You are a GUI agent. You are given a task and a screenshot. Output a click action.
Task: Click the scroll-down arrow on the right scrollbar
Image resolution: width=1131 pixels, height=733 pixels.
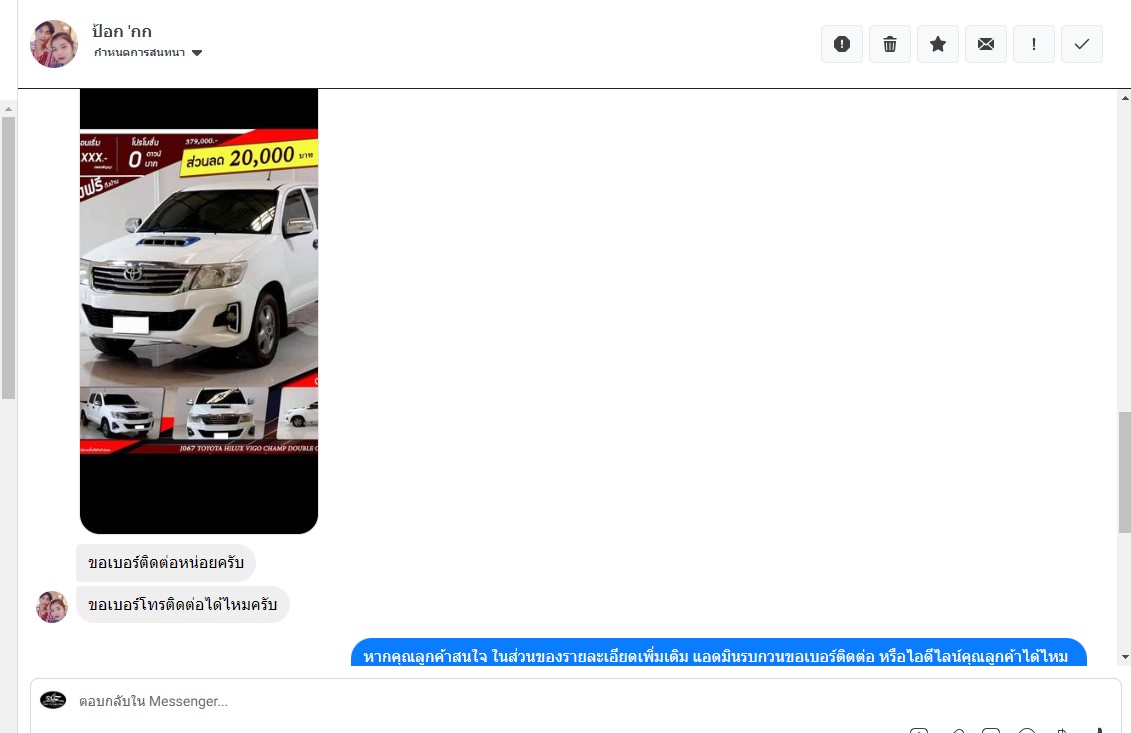(1125, 657)
